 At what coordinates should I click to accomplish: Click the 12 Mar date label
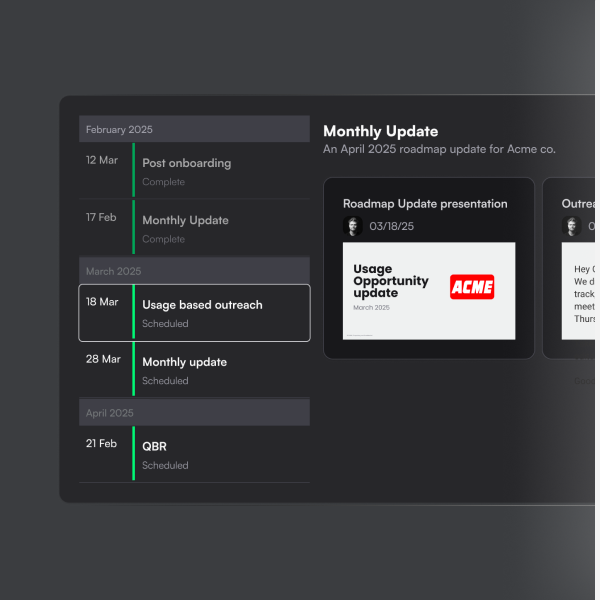(102, 160)
